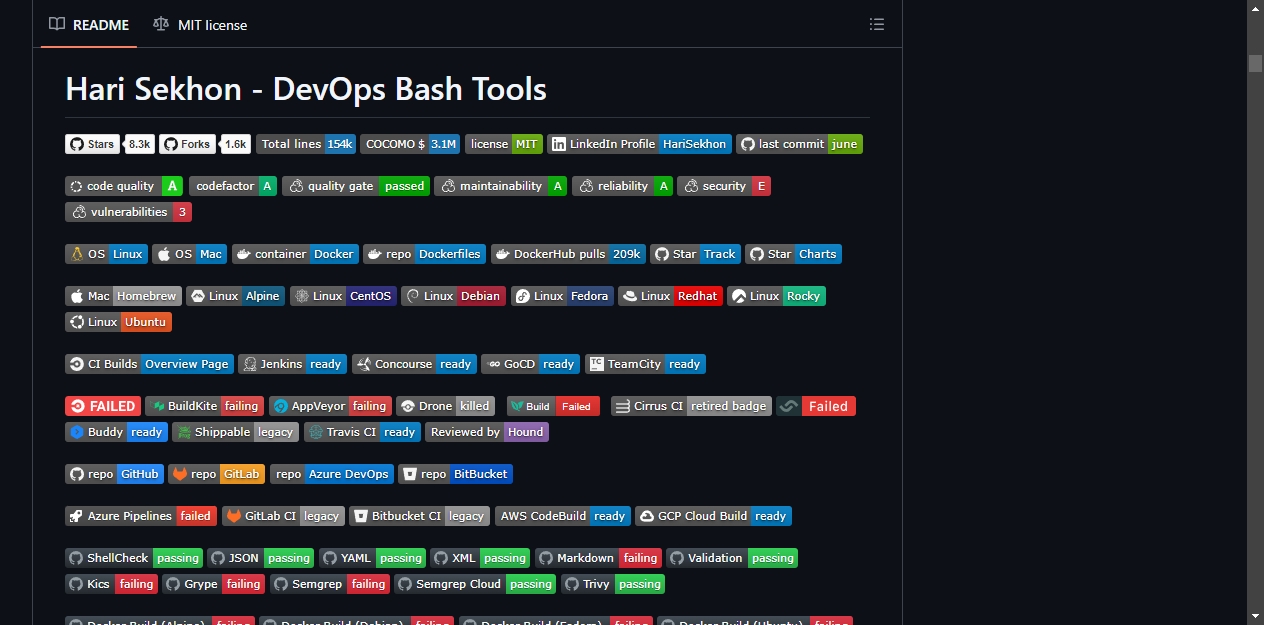Screen dimensions: 1264x625
Task: Click the Azure Pipelines failed badge
Action: click(141, 516)
